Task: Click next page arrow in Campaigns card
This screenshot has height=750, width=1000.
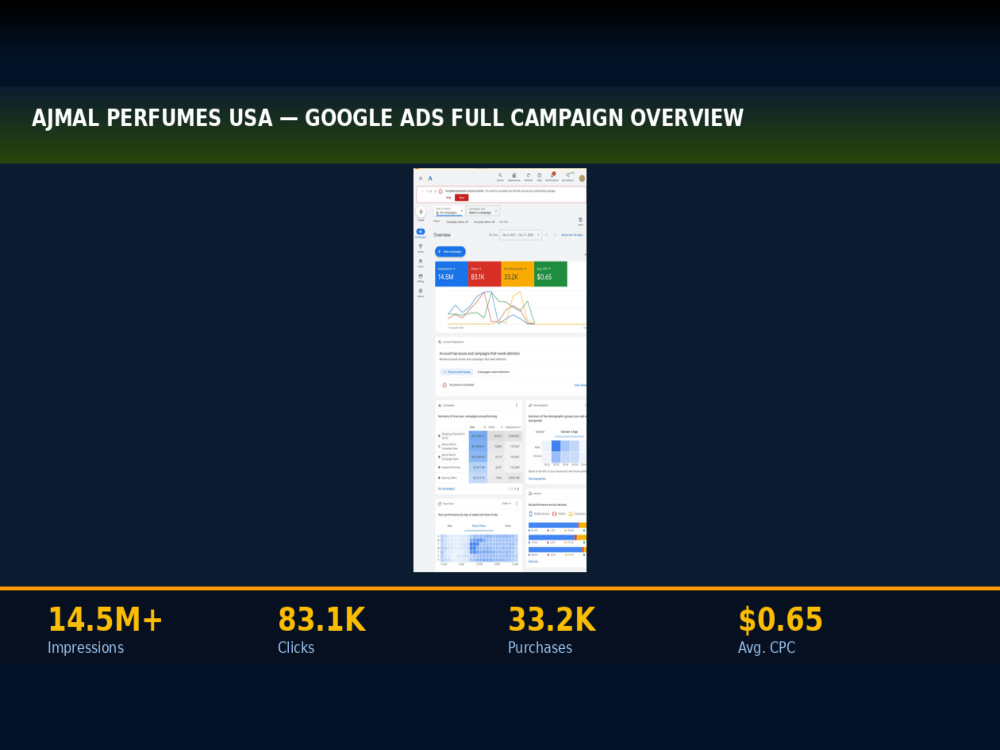Action: 518,489
